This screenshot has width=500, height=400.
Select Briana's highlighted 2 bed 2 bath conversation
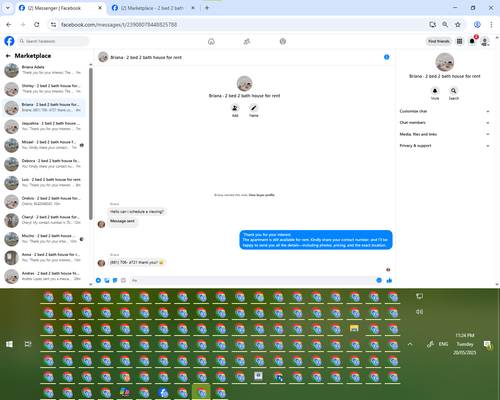pyautogui.click(x=44, y=107)
